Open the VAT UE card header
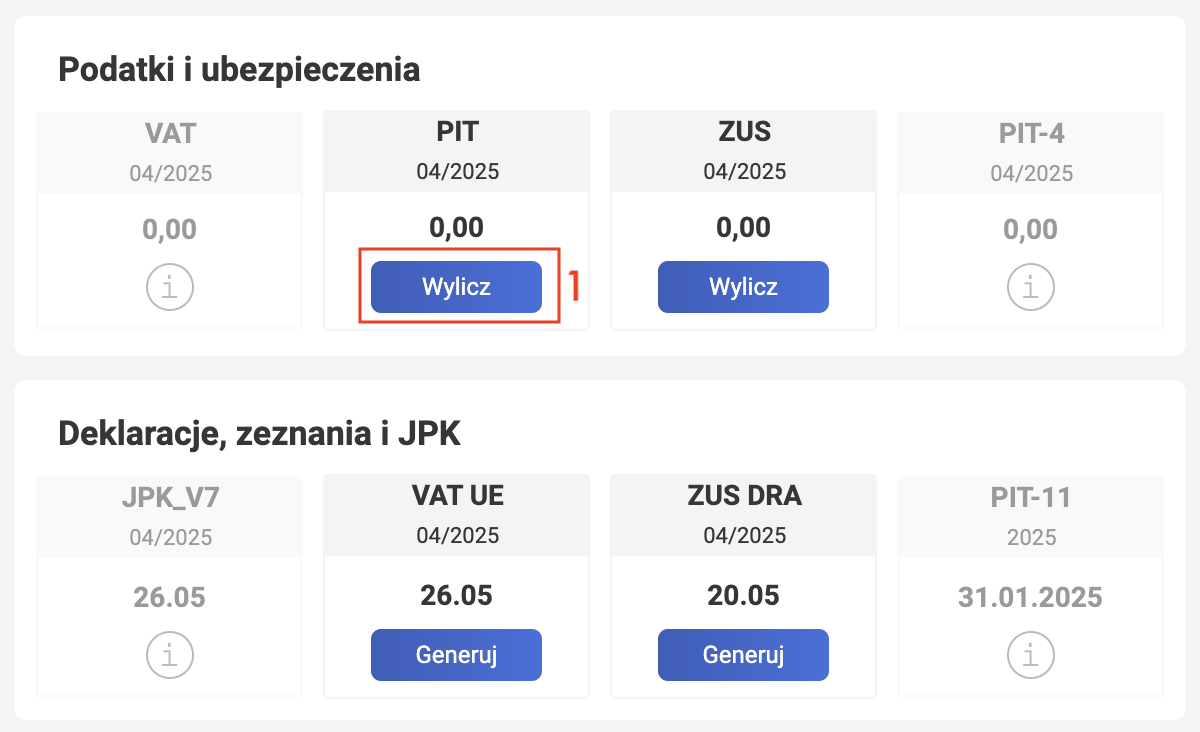The width and height of the screenshot is (1200, 732). [457, 517]
